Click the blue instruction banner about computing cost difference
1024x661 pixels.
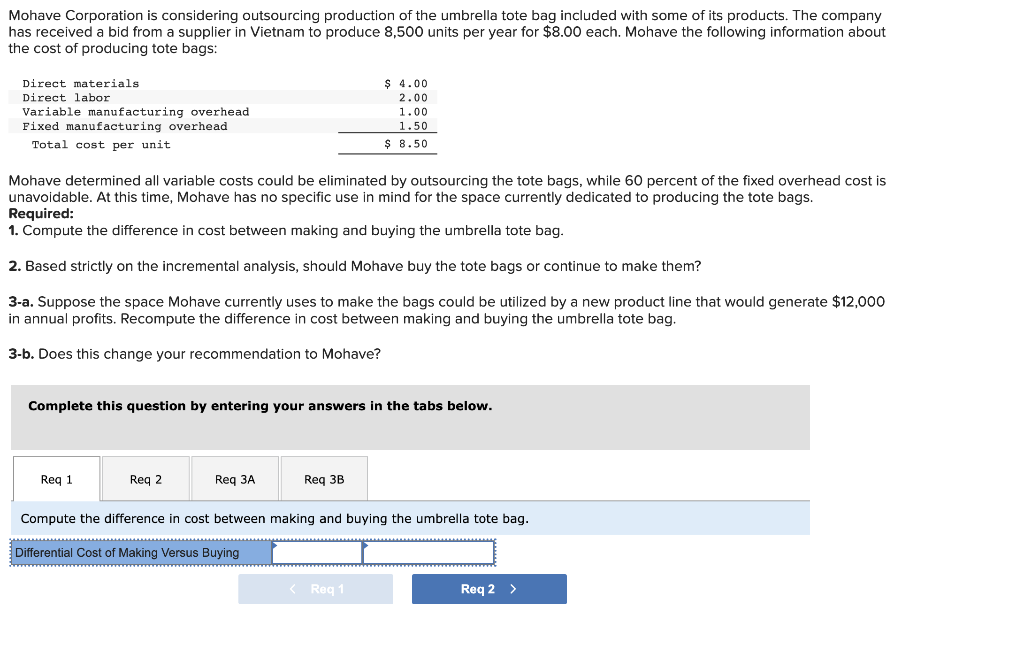tap(410, 518)
